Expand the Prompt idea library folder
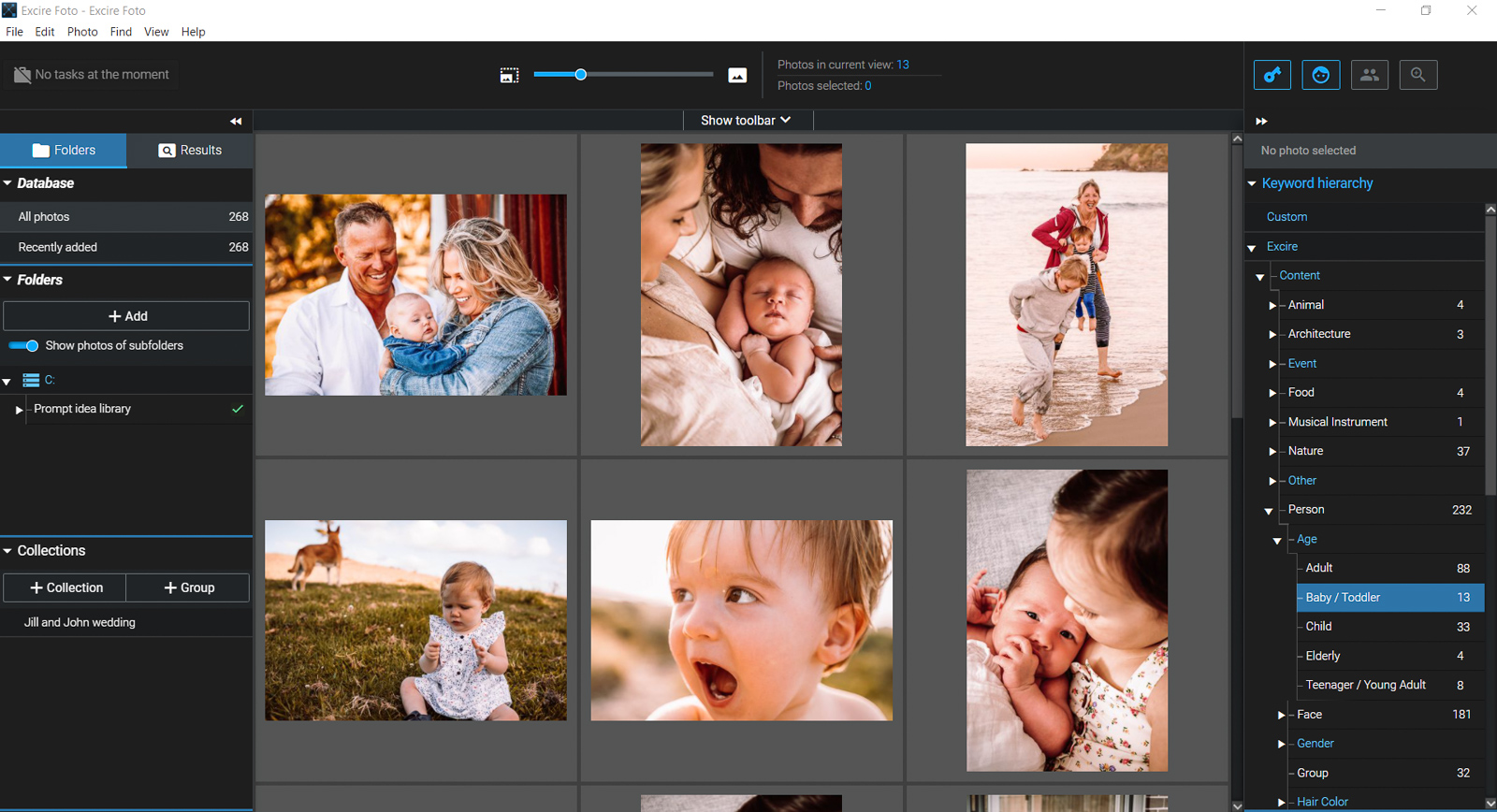Viewport: 1497px width, 812px height. (19, 410)
